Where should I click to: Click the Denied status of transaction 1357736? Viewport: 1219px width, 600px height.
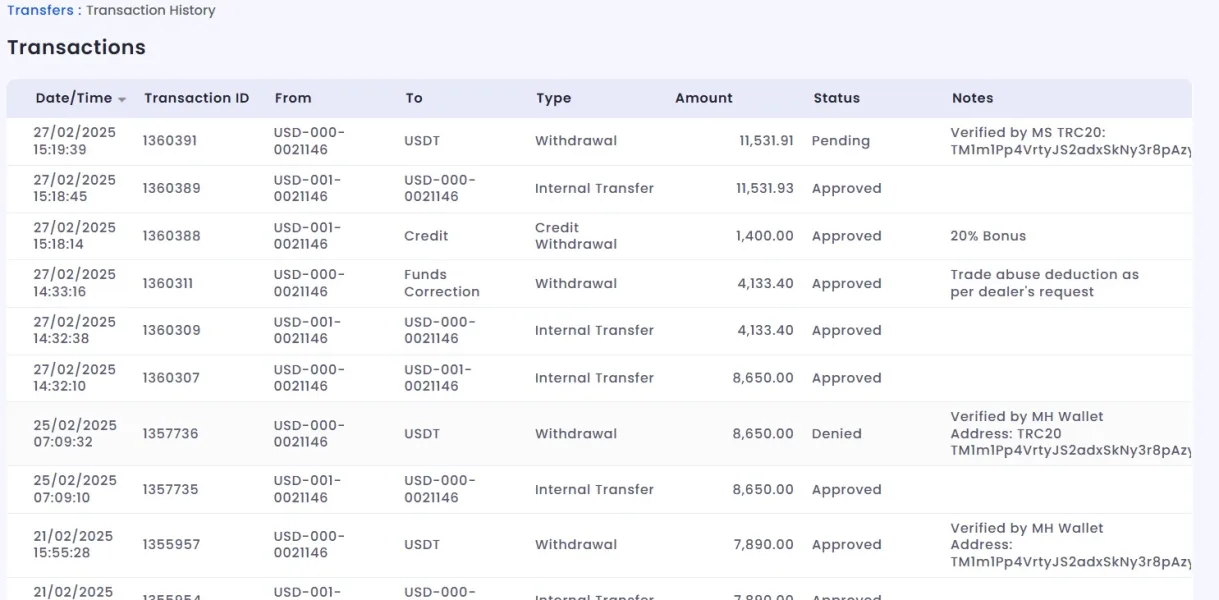836,434
